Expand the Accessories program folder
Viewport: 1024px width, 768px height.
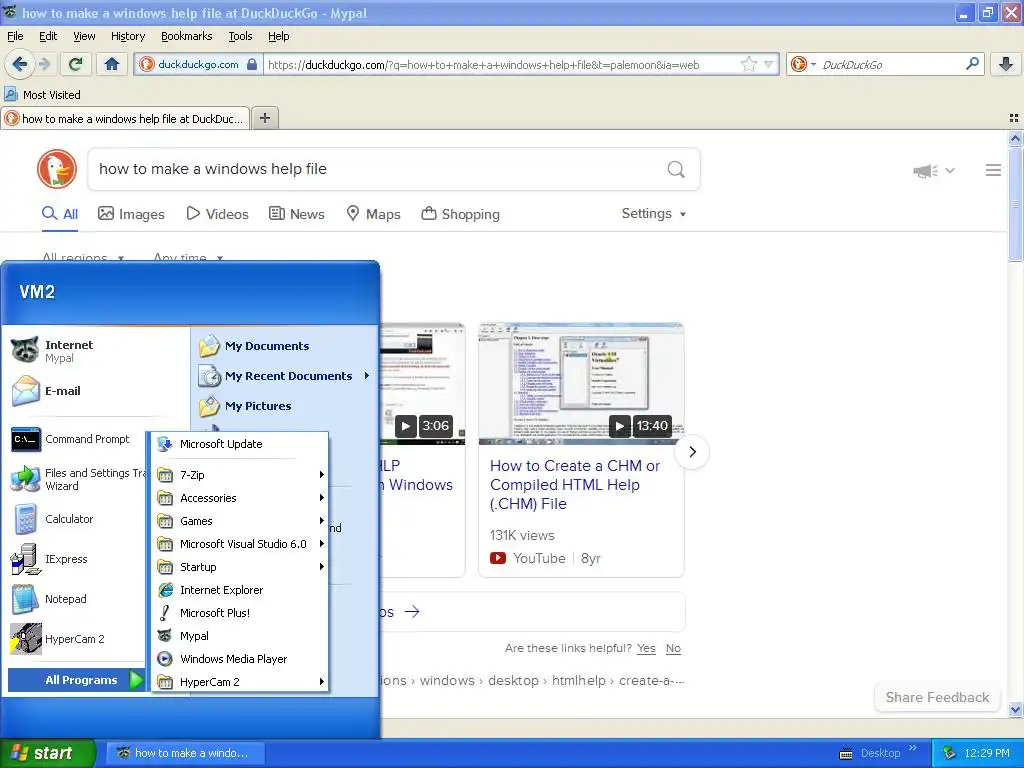(240, 498)
